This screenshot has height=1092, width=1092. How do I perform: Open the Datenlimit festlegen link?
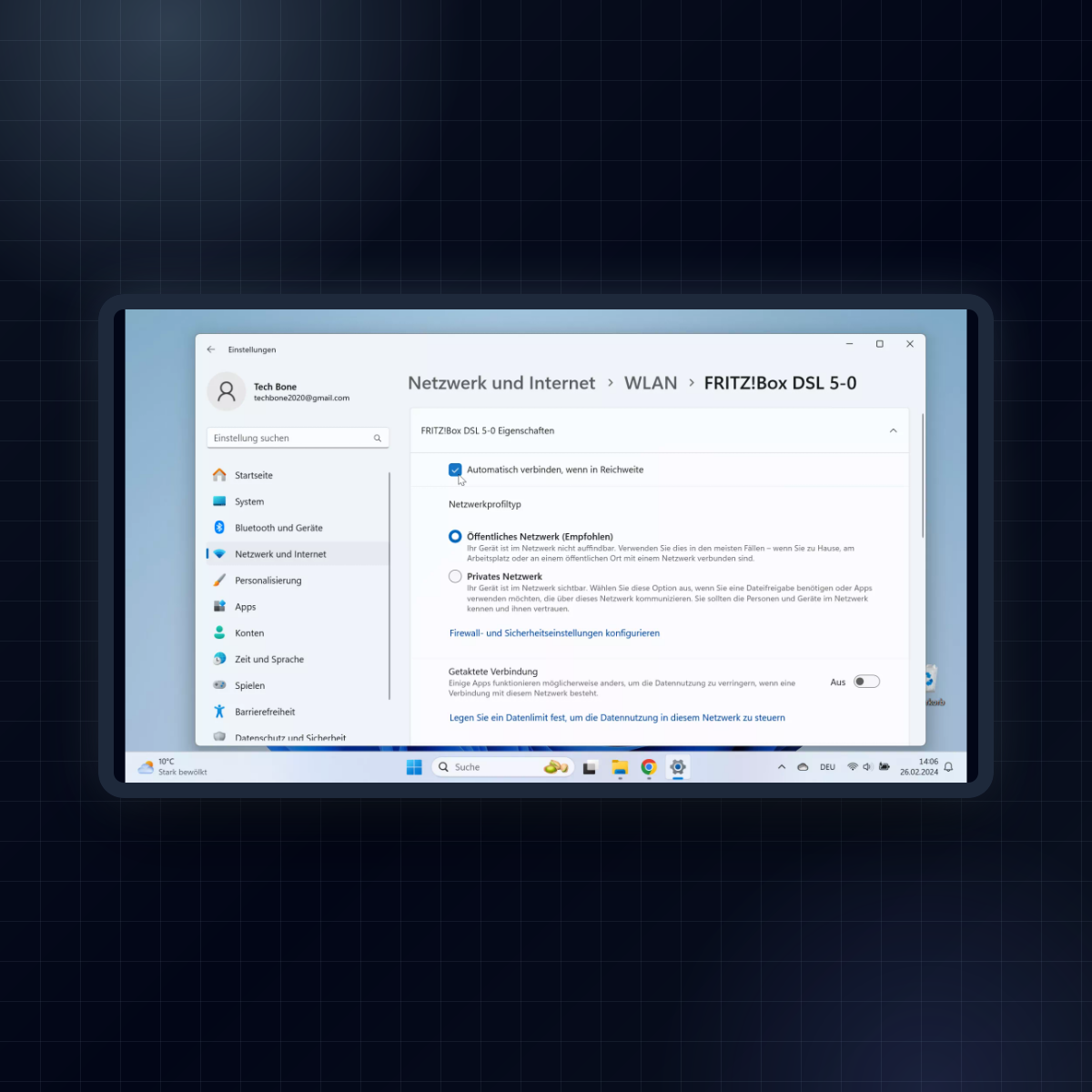(617, 718)
